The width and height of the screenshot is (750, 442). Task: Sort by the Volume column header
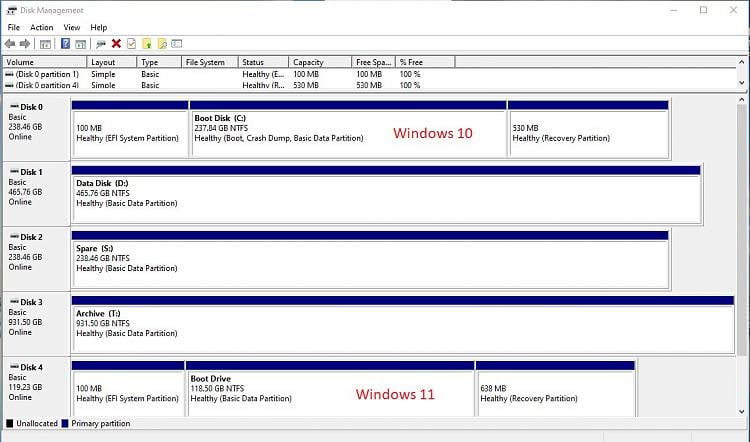point(45,62)
